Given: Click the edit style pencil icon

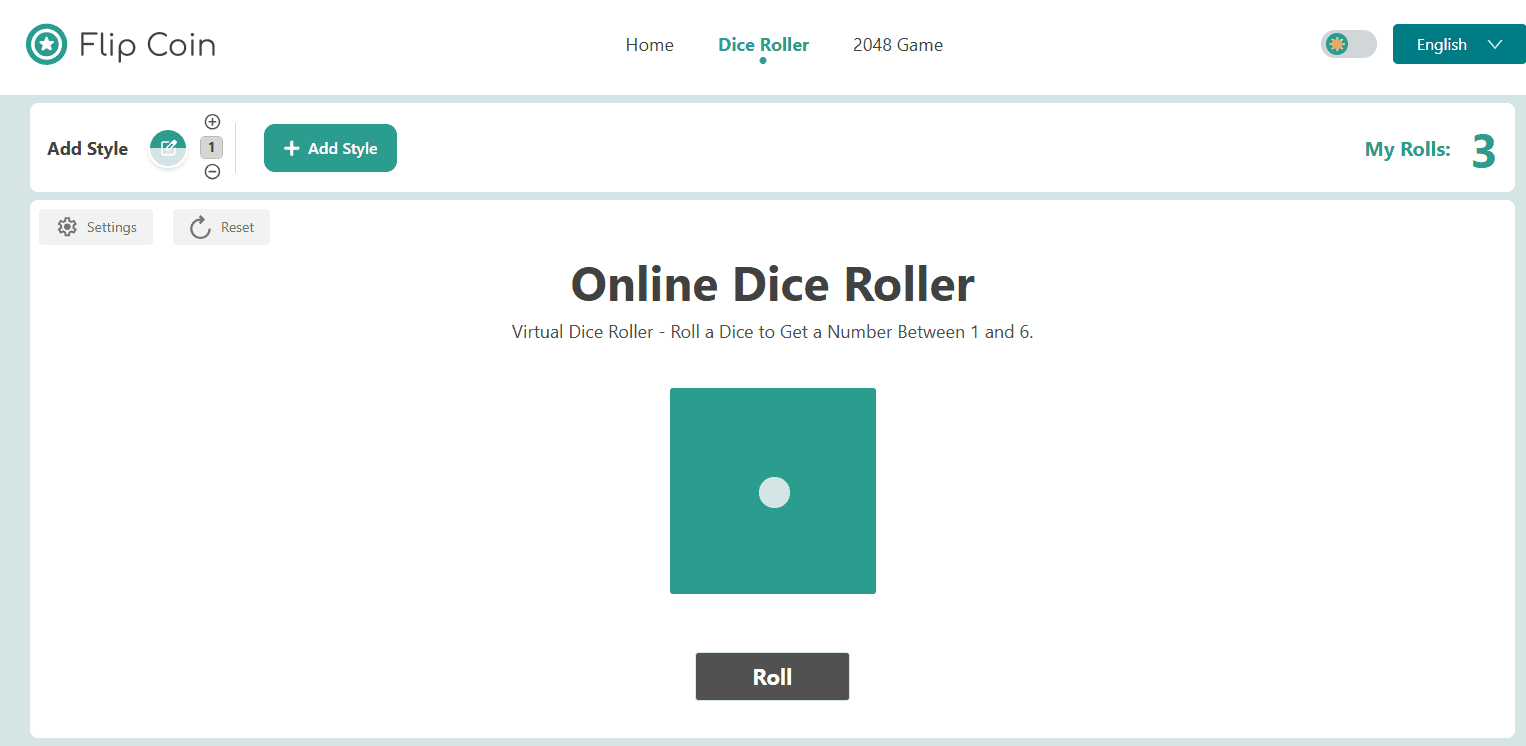Looking at the screenshot, I should (x=168, y=148).
